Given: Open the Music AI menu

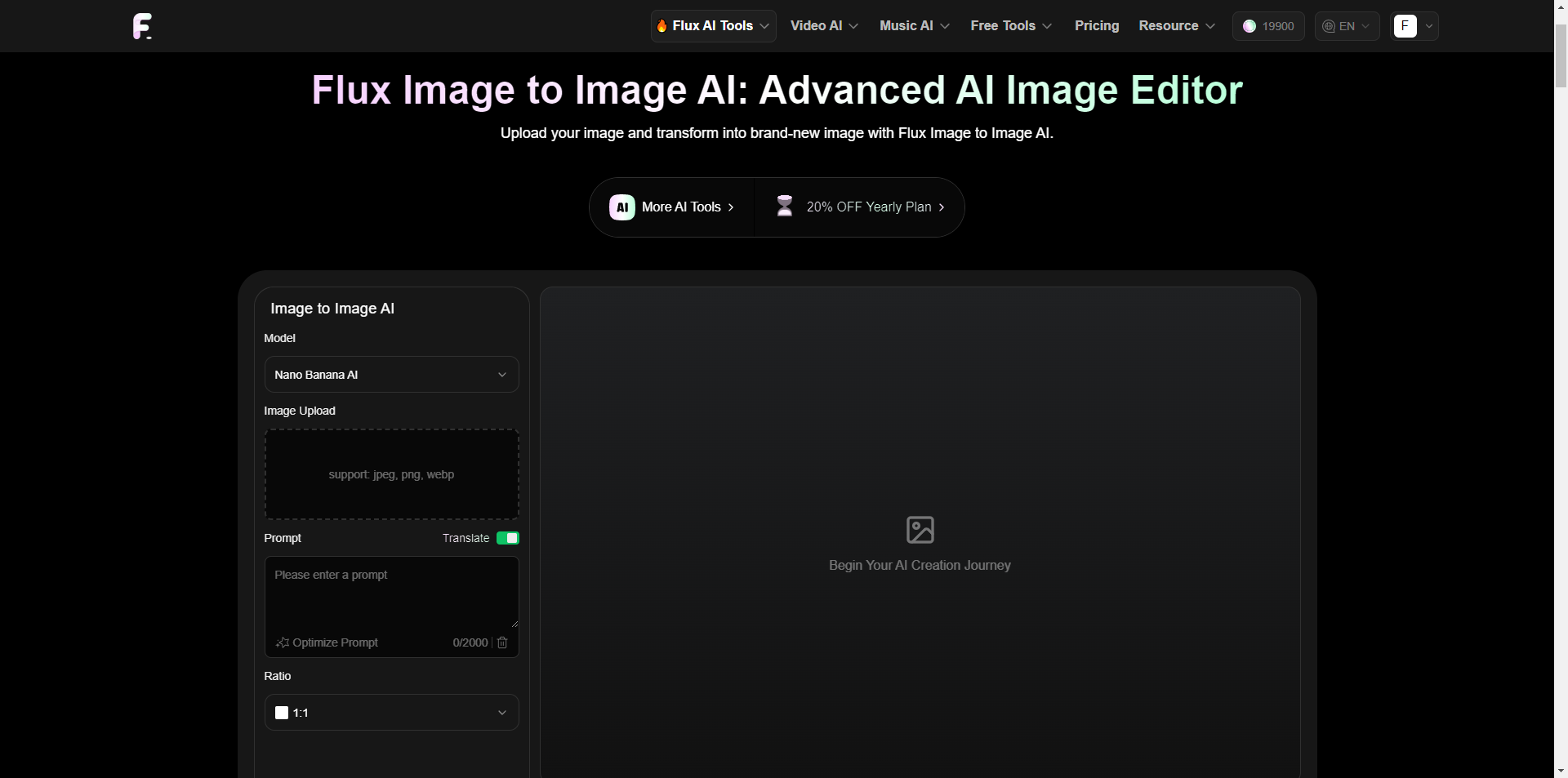Looking at the screenshot, I should click(x=914, y=26).
